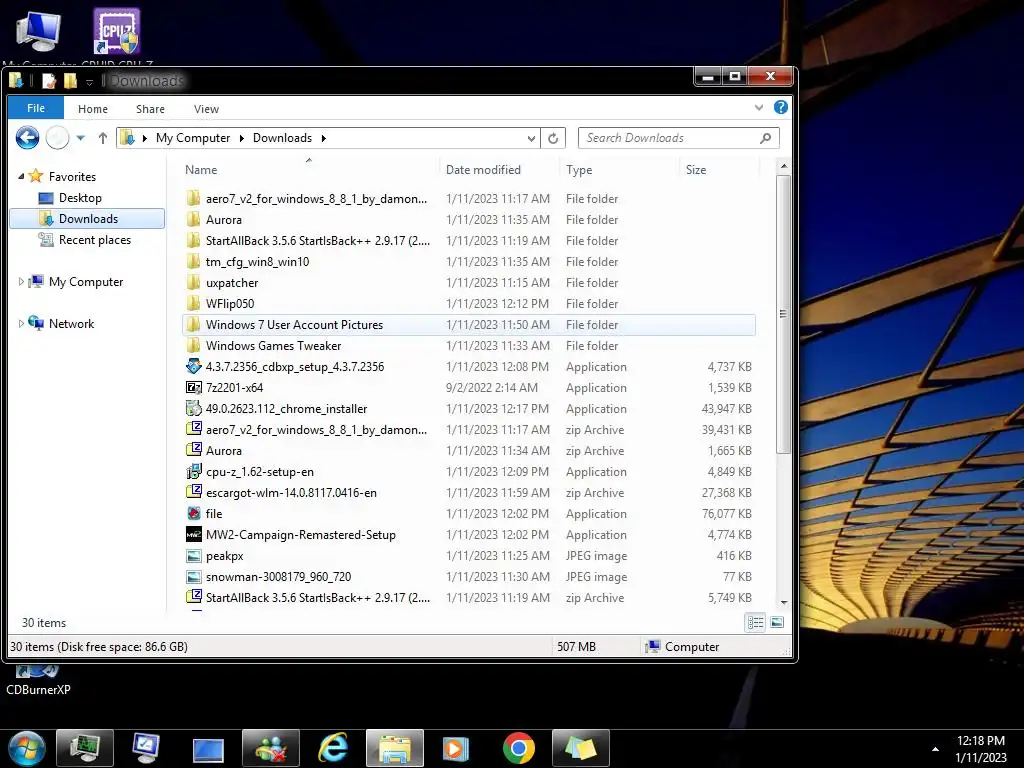
Task: Click Downloads in address breadcrumb
Action: click(x=282, y=138)
